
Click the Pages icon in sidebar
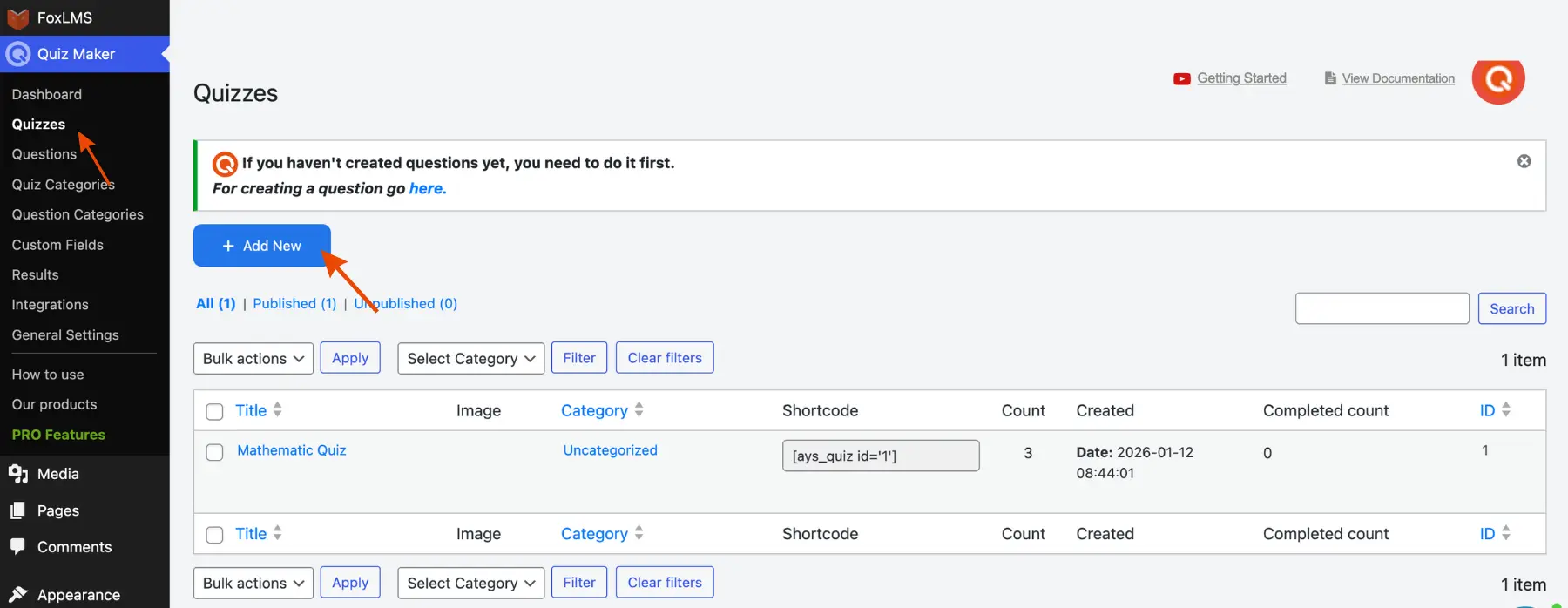18,511
